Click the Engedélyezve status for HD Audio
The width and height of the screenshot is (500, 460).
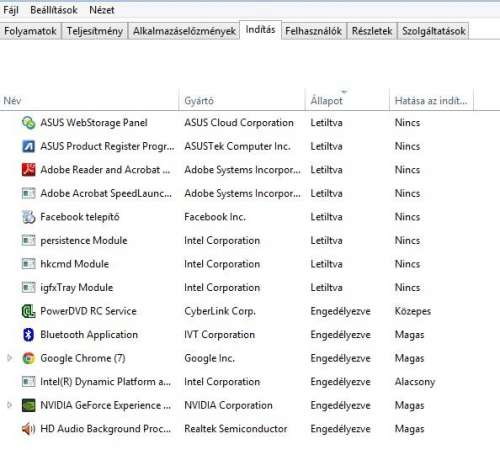pyautogui.click(x=340, y=429)
